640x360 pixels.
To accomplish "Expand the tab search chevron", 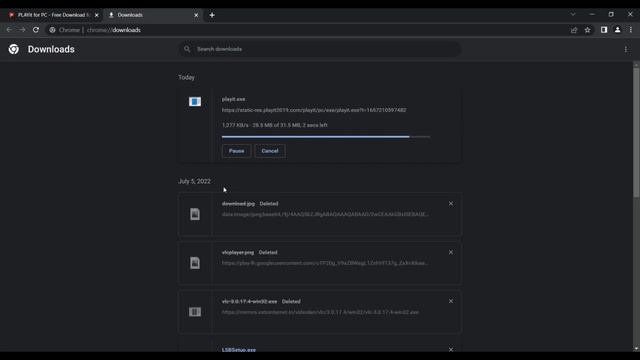I will pos(573,14).
